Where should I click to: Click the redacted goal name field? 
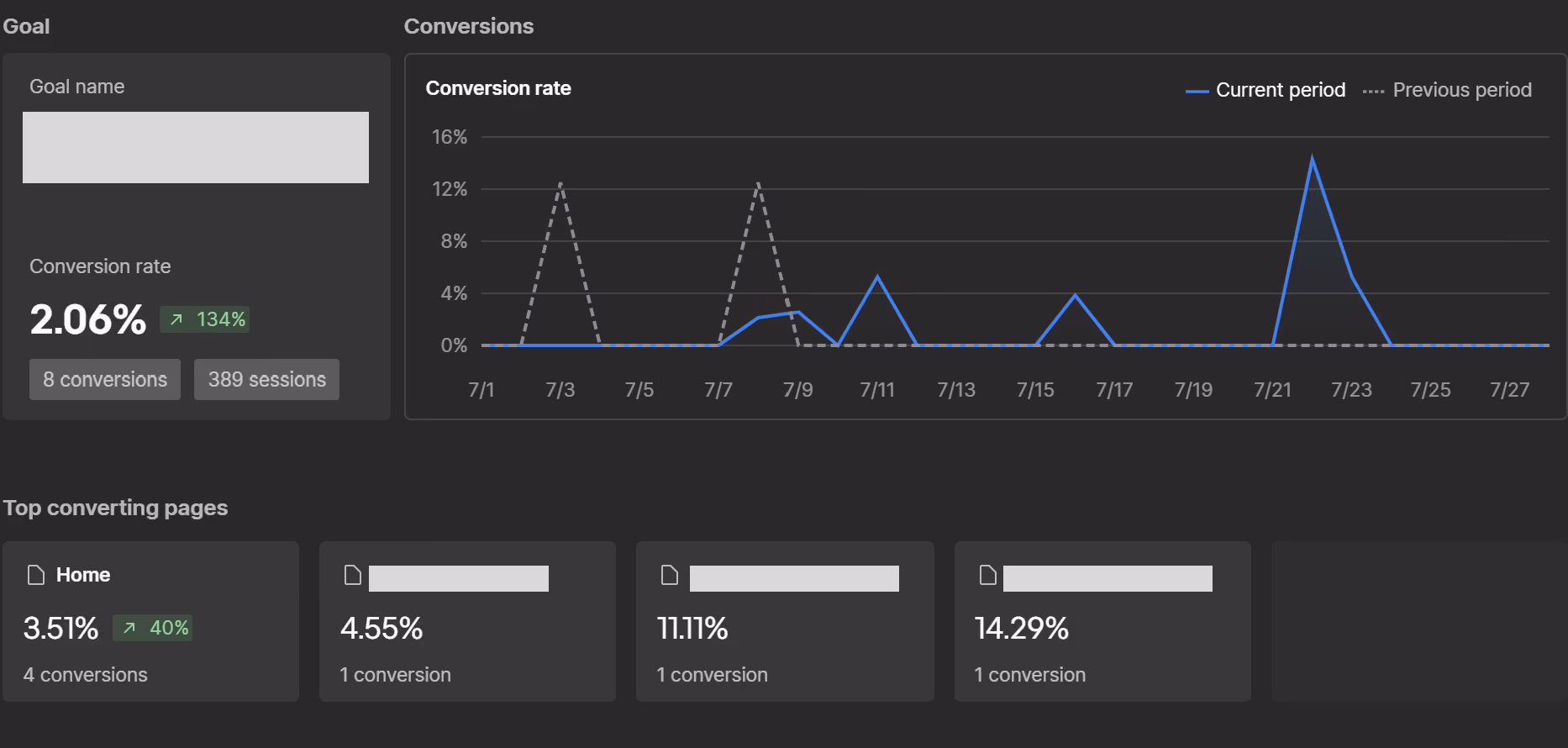pos(196,147)
